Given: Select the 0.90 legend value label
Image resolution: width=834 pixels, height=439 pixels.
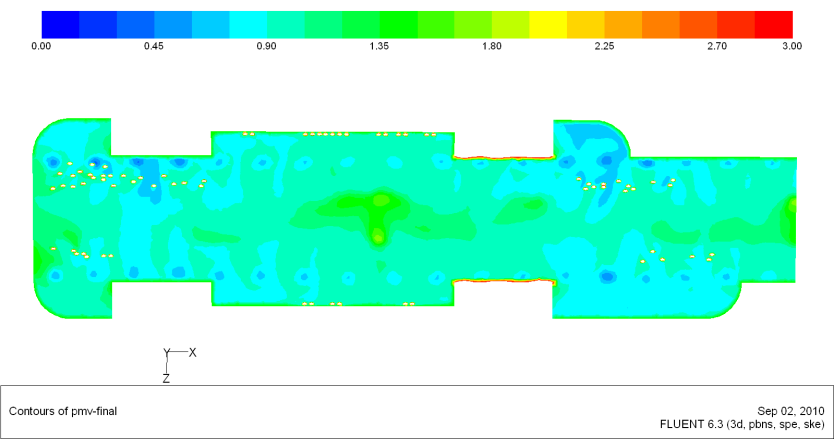Looking at the screenshot, I should point(267,46).
